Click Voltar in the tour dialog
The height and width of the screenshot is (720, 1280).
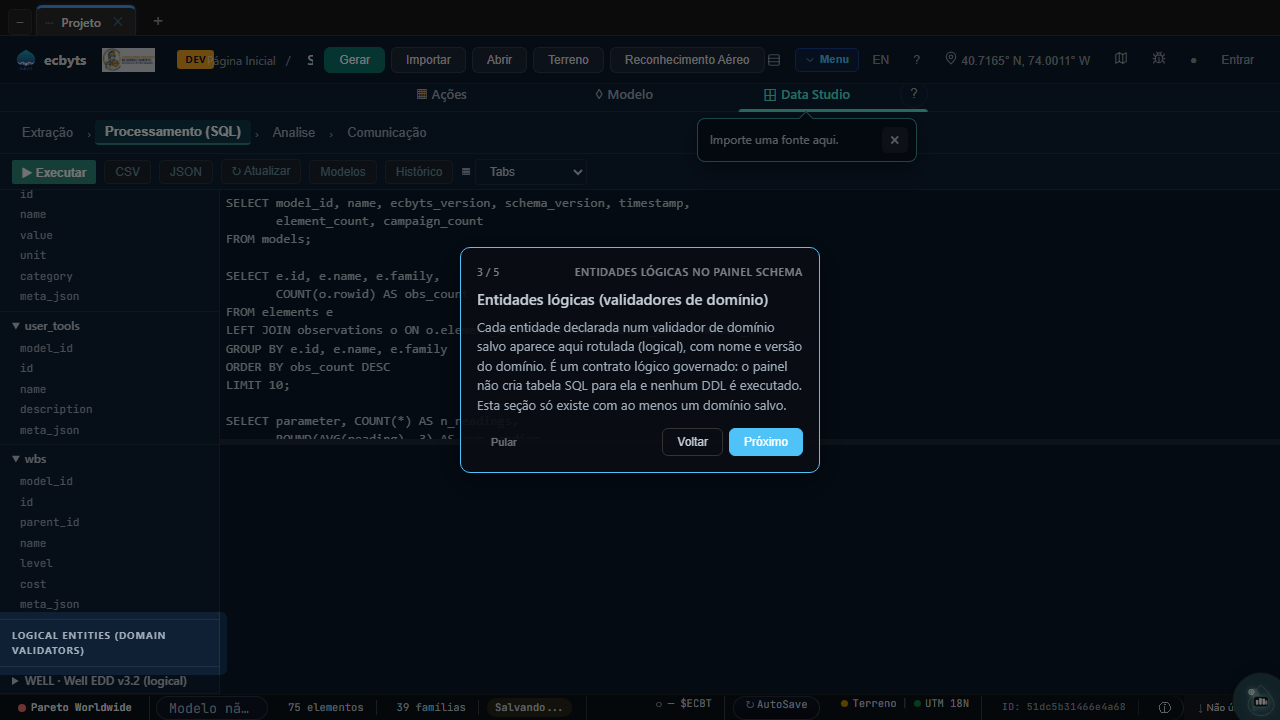point(692,442)
